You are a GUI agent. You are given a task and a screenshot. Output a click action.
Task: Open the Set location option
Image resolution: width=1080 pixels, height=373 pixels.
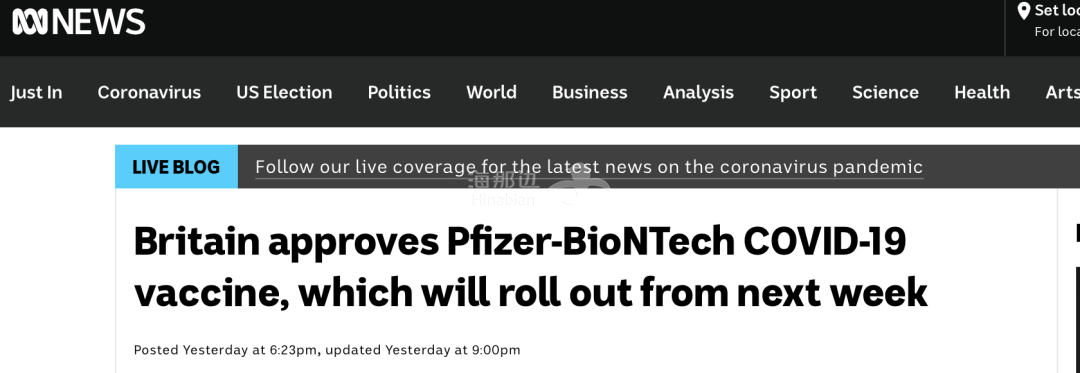coord(1056,11)
